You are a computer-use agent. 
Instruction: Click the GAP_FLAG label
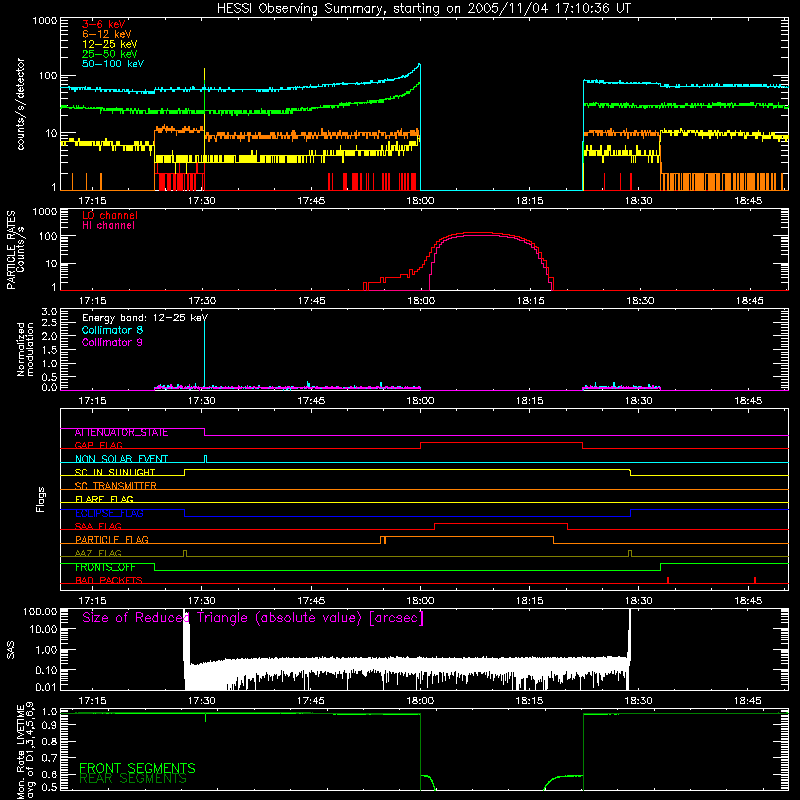coord(98,445)
